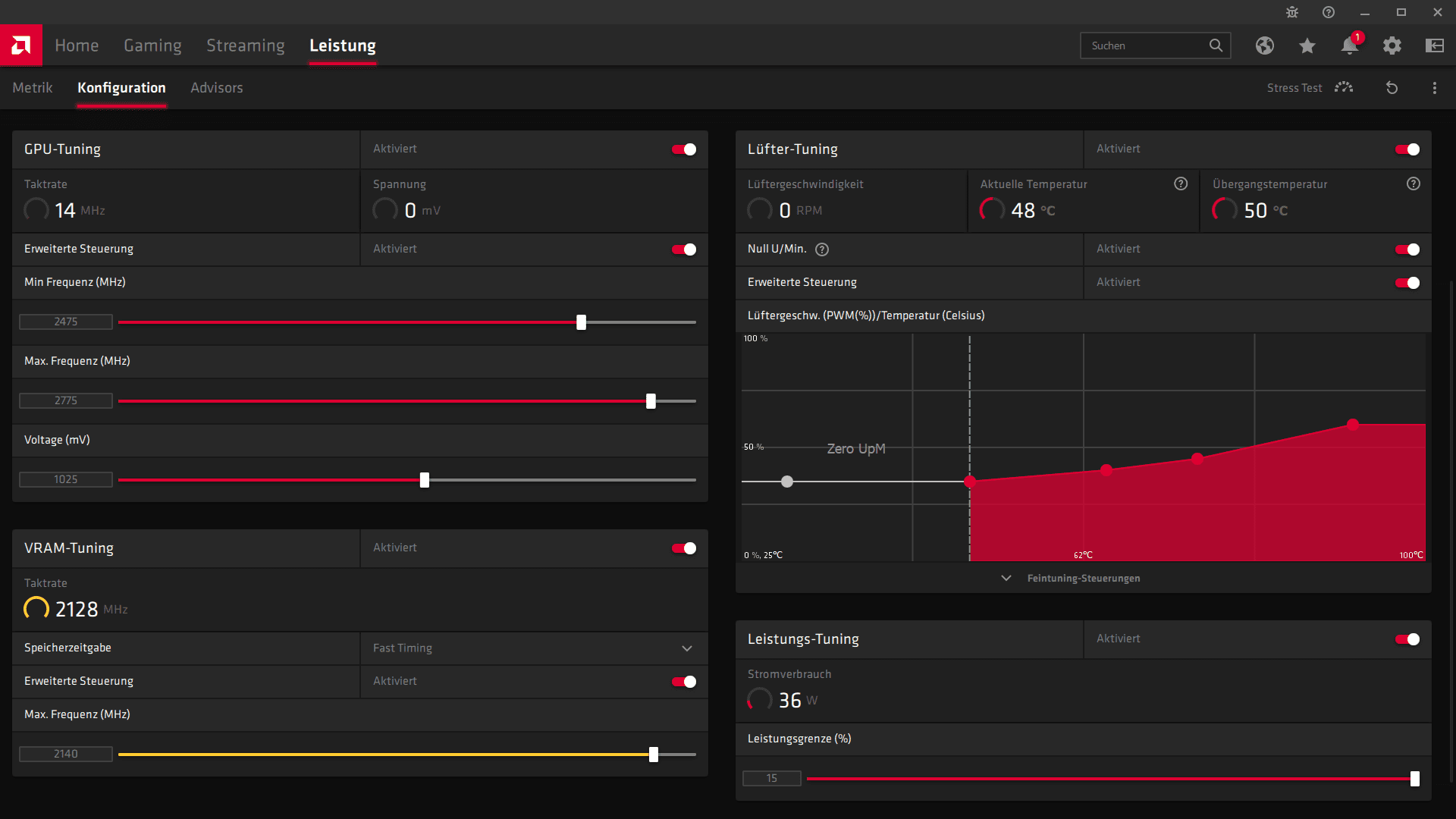This screenshot has width=1456, height=819.
Task: Click the Suchen search field
Action: [1145, 45]
